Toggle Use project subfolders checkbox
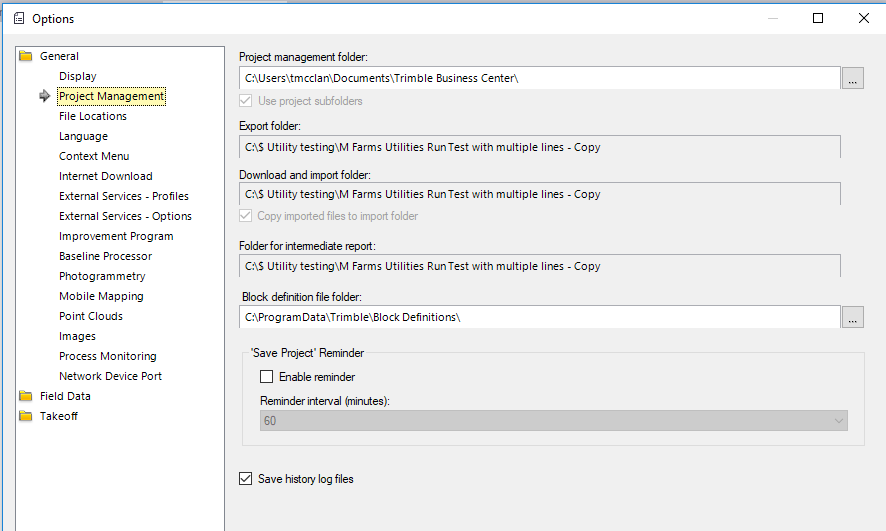The height and width of the screenshot is (531, 886). coord(246,101)
